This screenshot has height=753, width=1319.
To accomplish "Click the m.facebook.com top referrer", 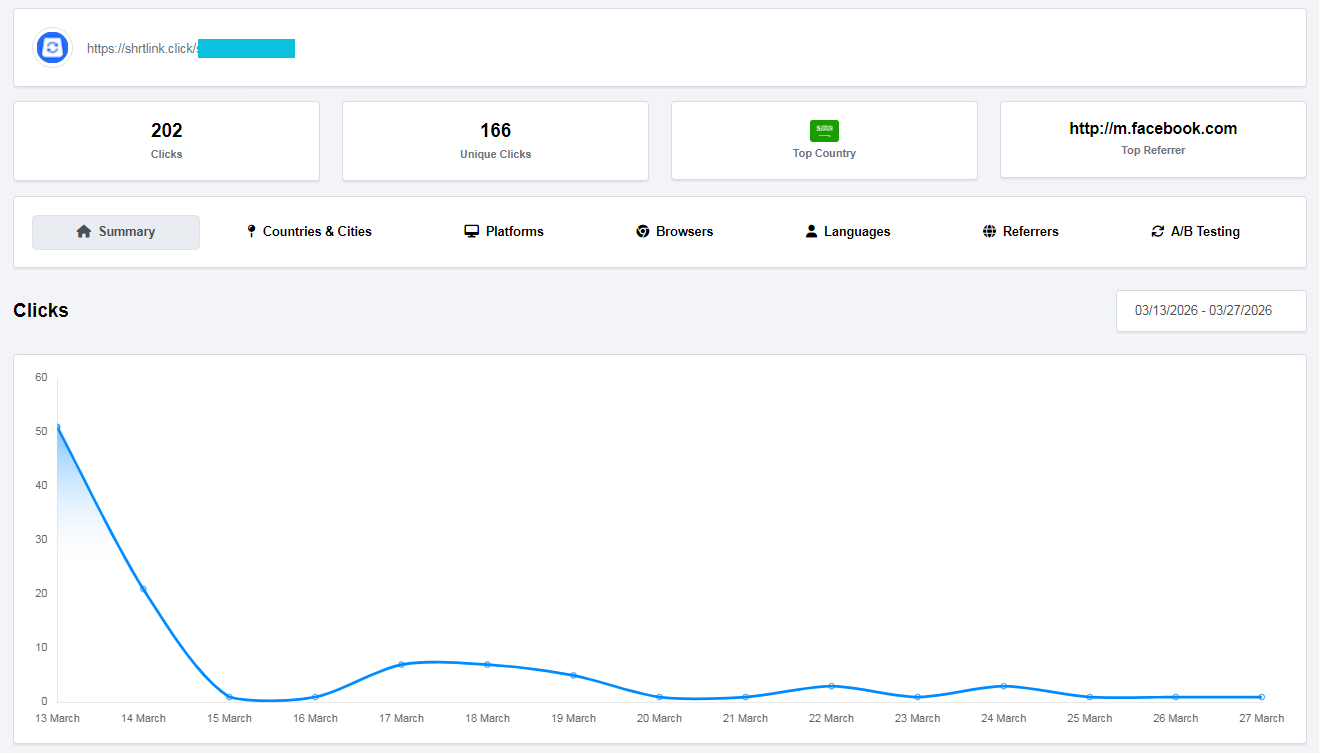I will (x=1152, y=129).
